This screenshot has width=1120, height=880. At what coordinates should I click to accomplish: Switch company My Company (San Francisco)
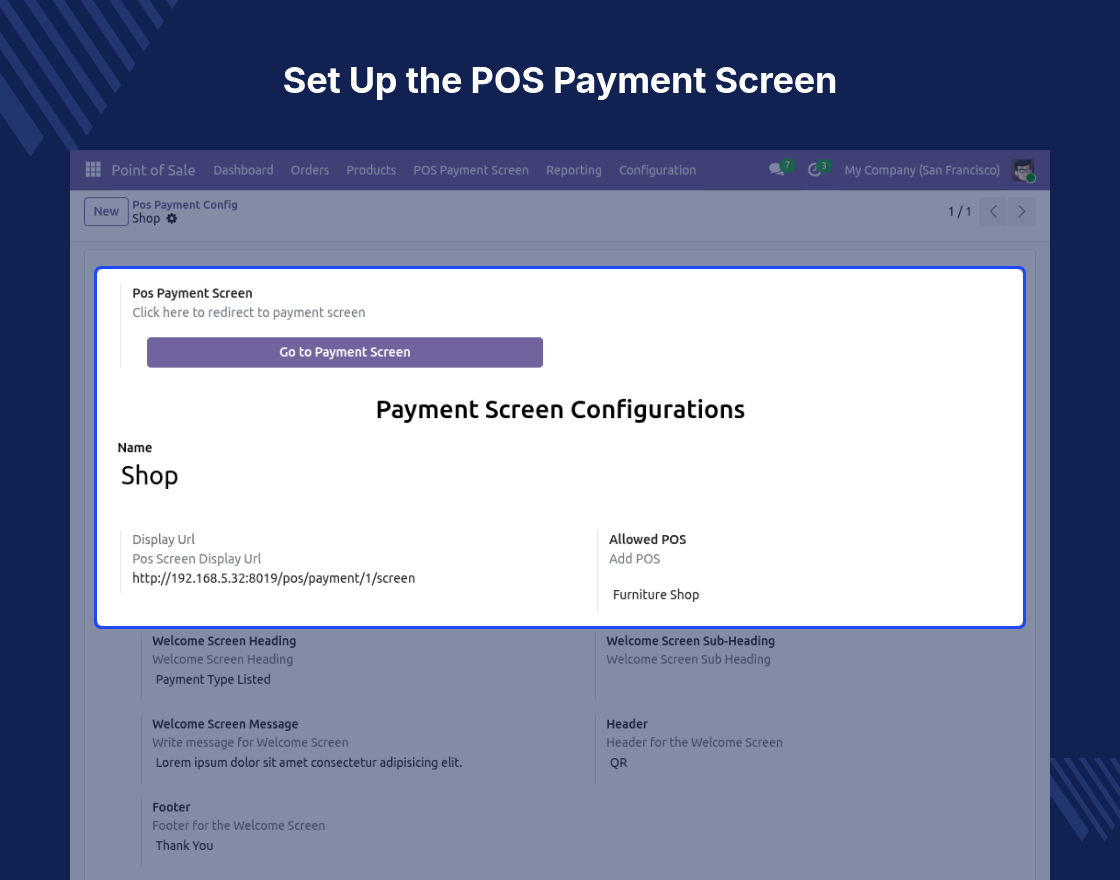coord(922,170)
